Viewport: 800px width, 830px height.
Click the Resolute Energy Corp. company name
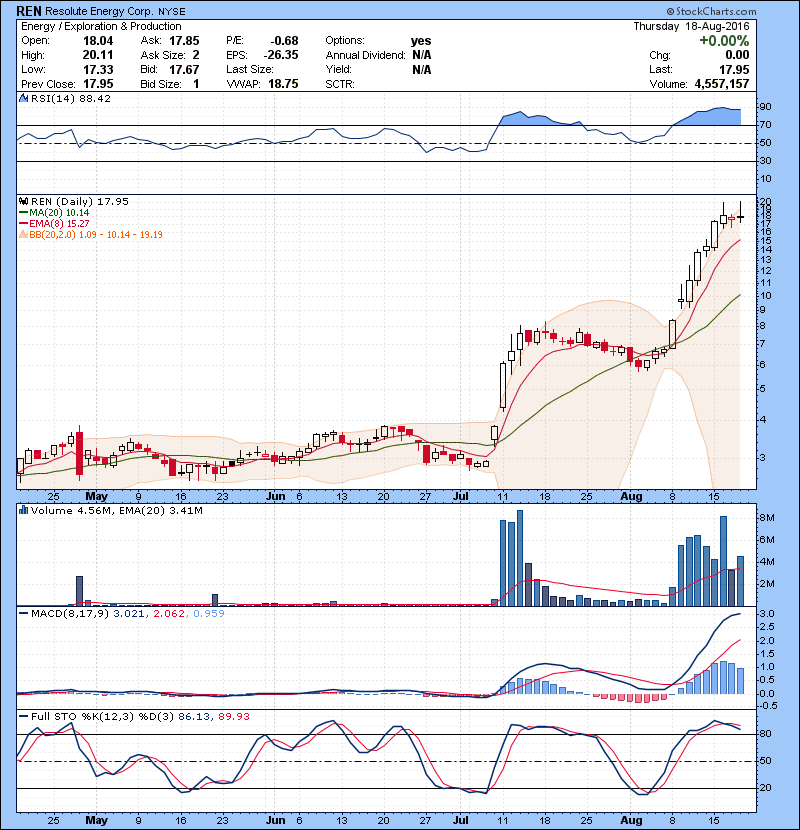tap(98, 11)
